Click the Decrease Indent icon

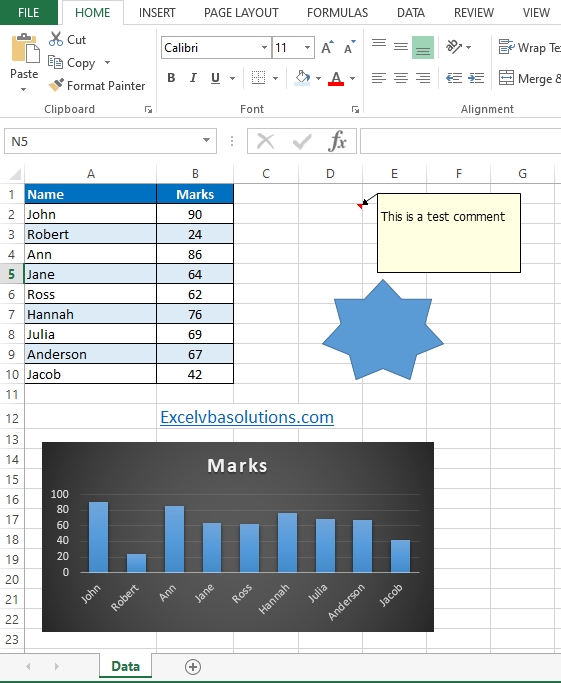pos(454,78)
